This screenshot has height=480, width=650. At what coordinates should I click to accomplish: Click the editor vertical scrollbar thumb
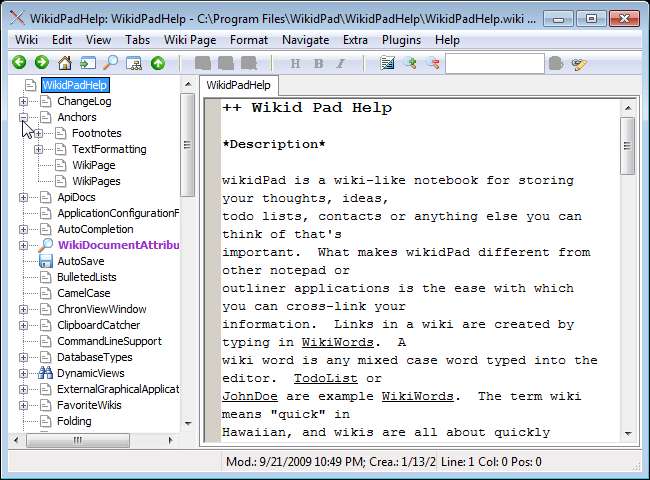point(628,145)
